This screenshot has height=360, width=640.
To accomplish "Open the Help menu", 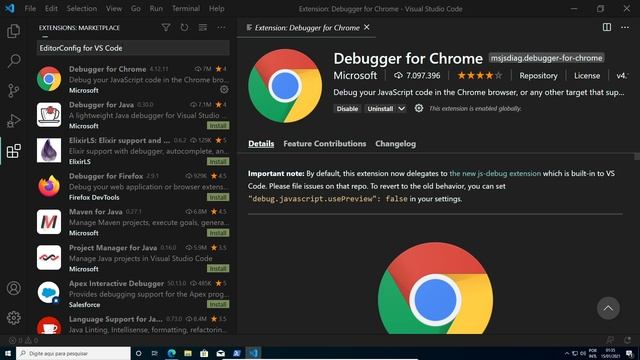I will click(x=216, y=9).
